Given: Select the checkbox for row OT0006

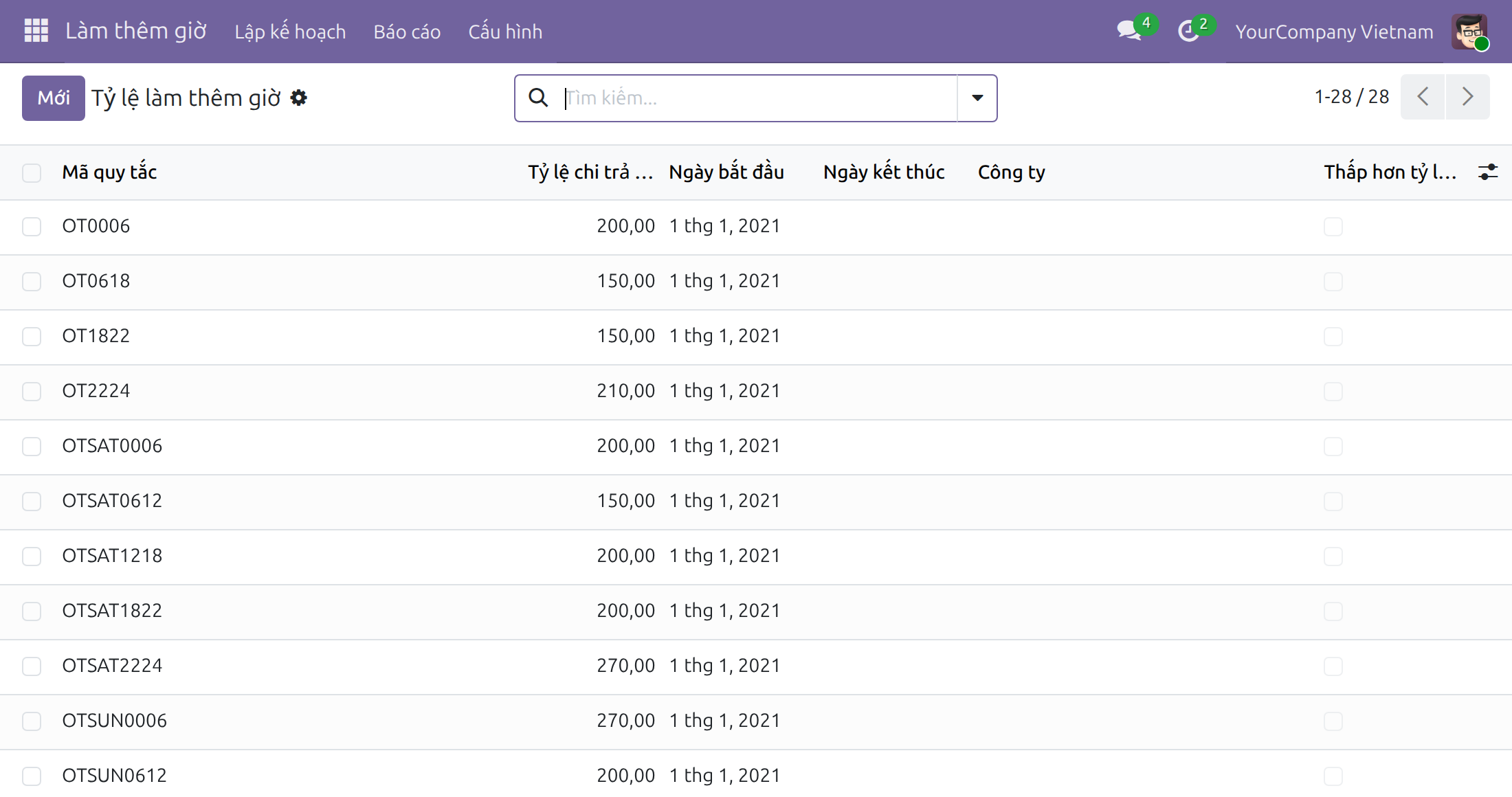Looking at the screenshot, I should click(x=32, y=227).
